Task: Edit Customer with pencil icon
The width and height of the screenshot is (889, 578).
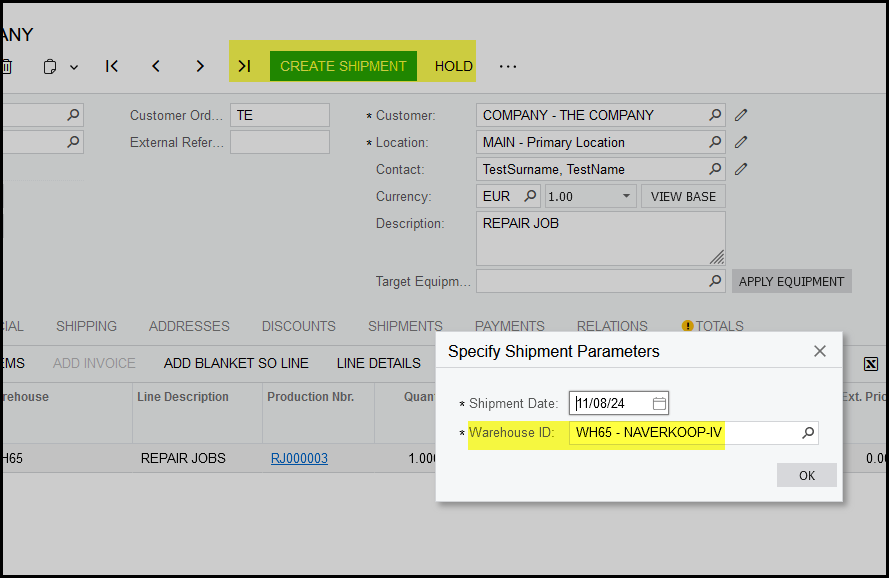Action: pyautogui.click(x=741, y=115)
